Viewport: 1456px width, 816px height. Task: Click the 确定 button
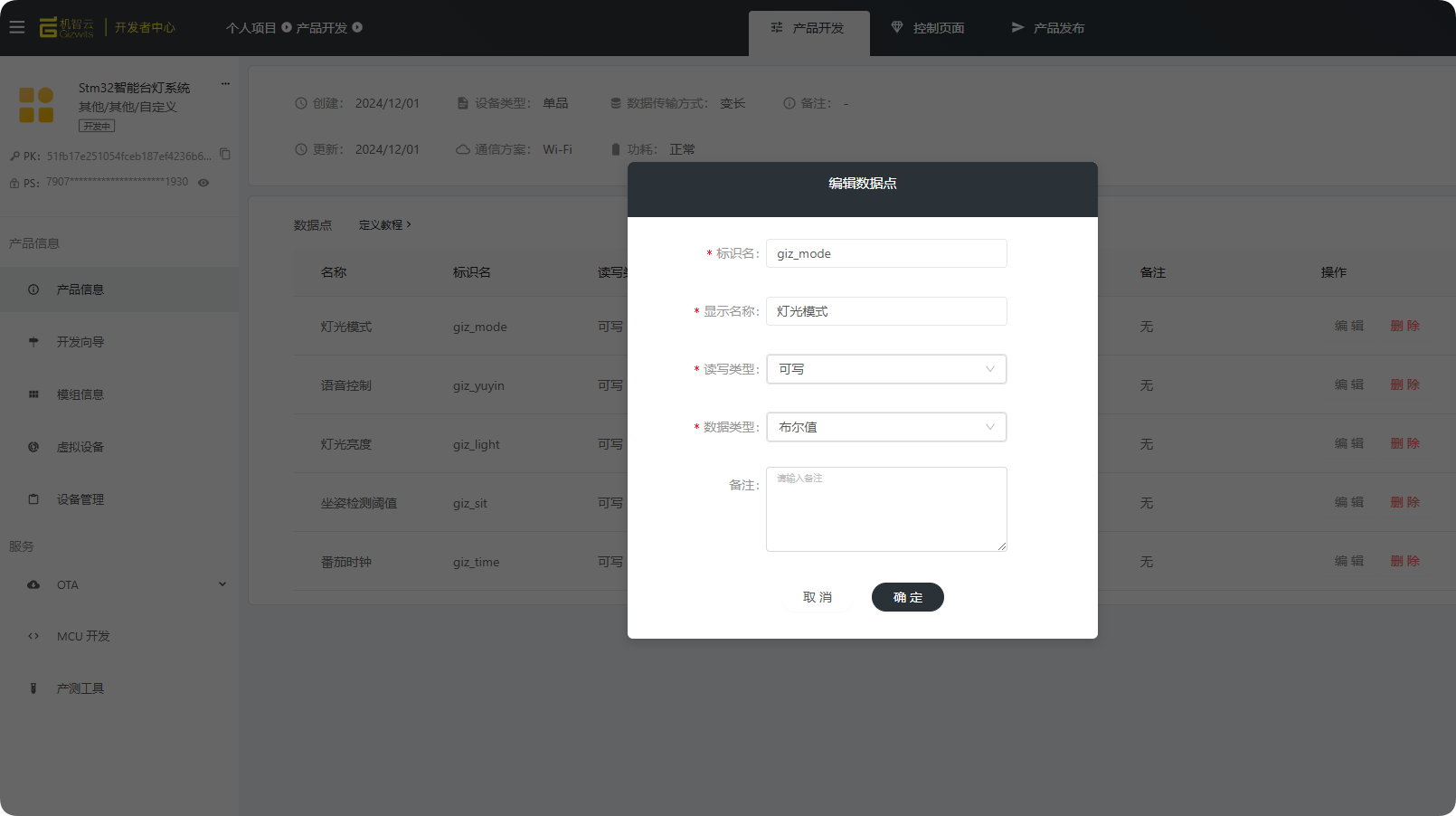907,597
